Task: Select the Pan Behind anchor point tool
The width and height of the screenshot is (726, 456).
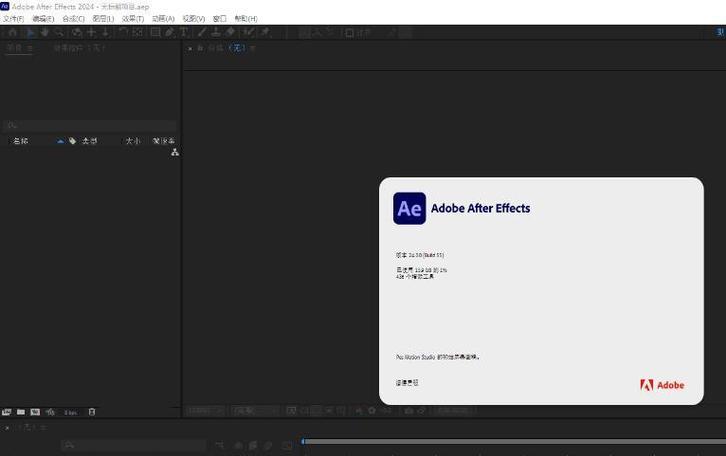Action: 138,32
